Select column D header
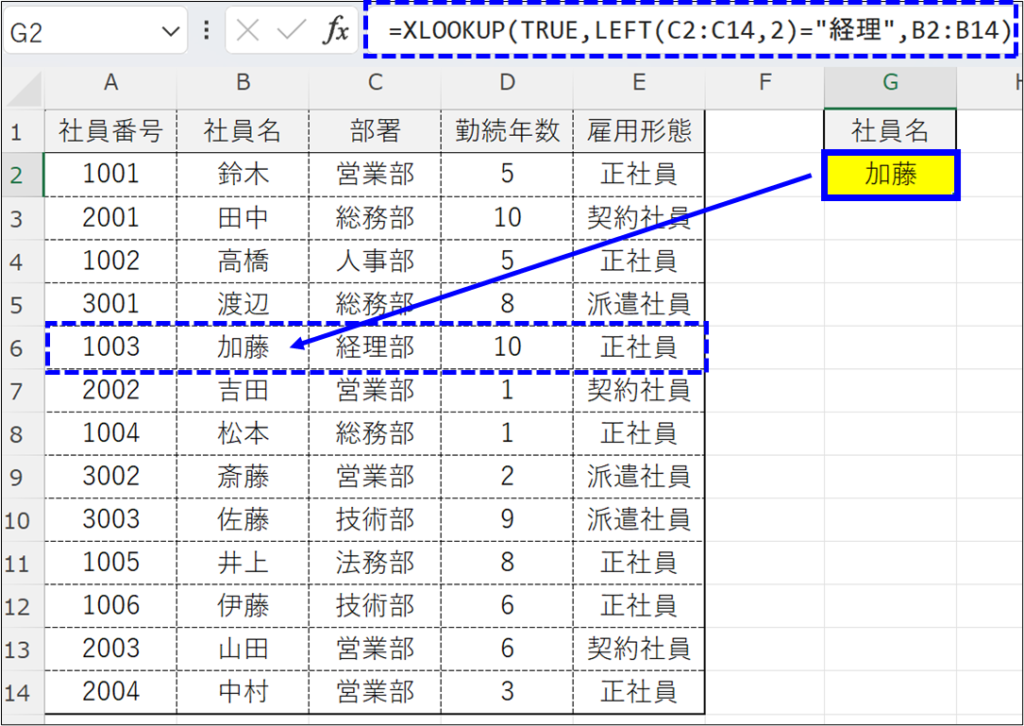The height and width of the screenshot is (726, 1024). pos(507,83)
